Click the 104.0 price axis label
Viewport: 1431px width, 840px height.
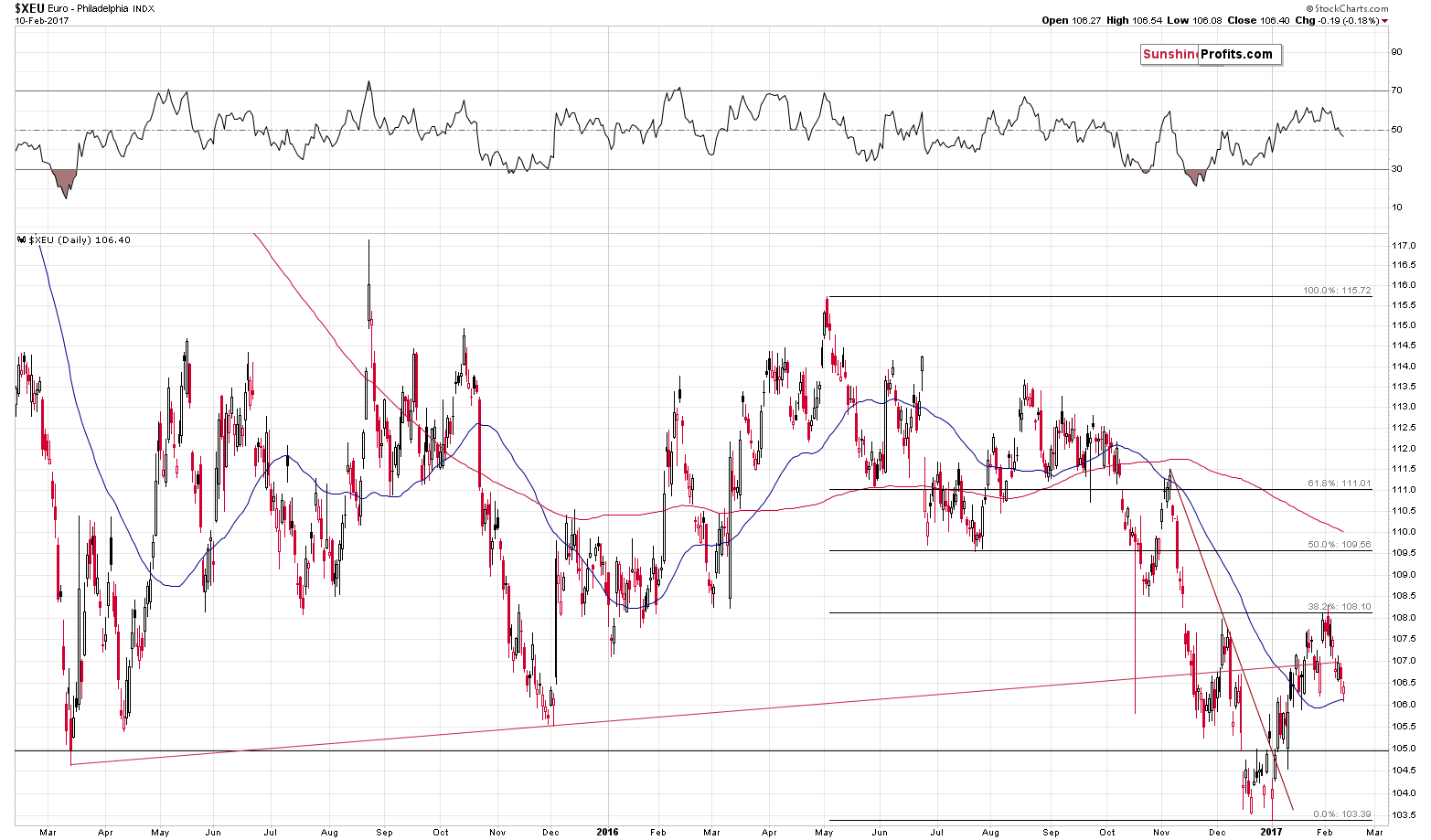[1404, 793]
